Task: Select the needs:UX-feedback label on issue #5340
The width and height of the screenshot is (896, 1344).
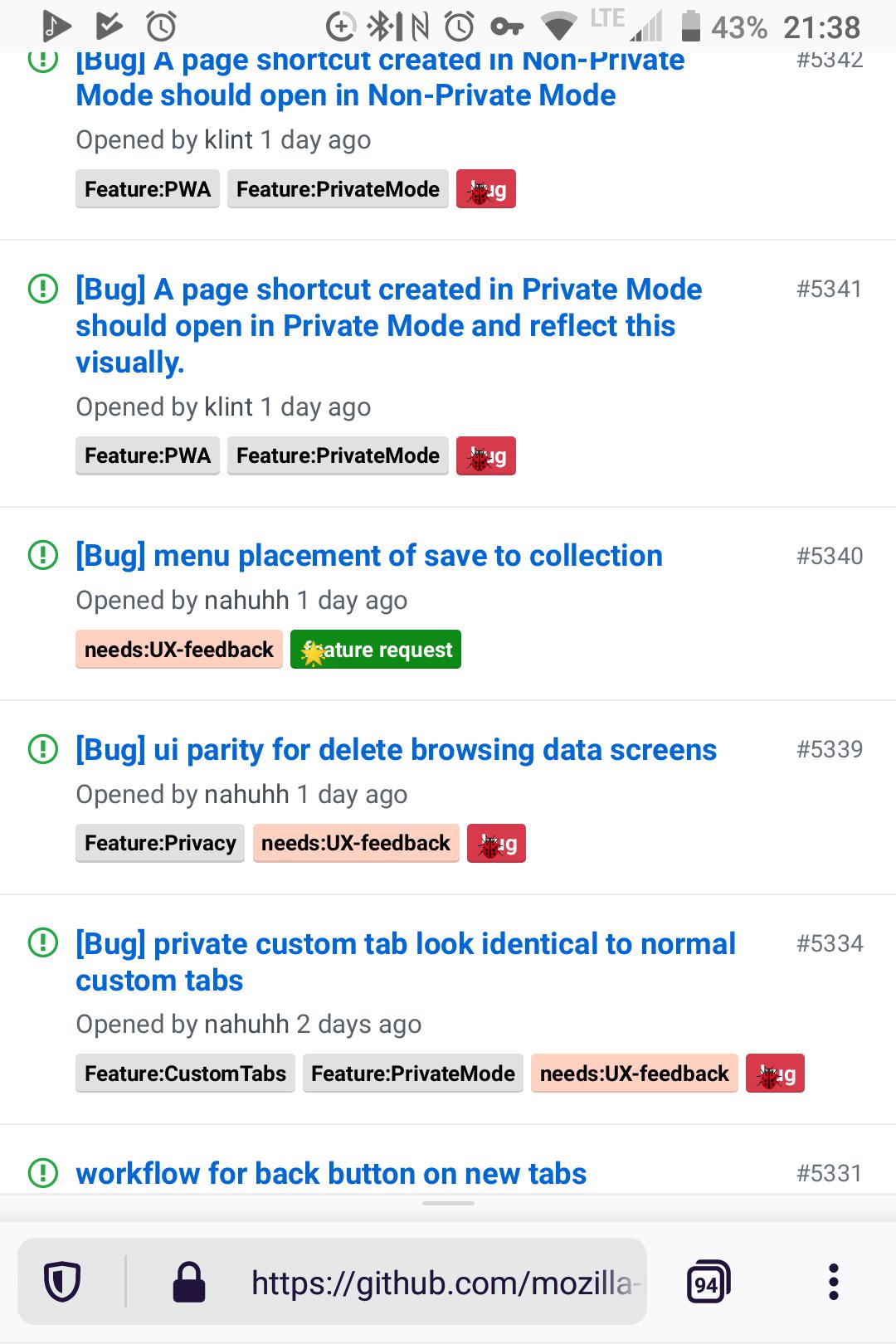Action: (x=178, y=649)
